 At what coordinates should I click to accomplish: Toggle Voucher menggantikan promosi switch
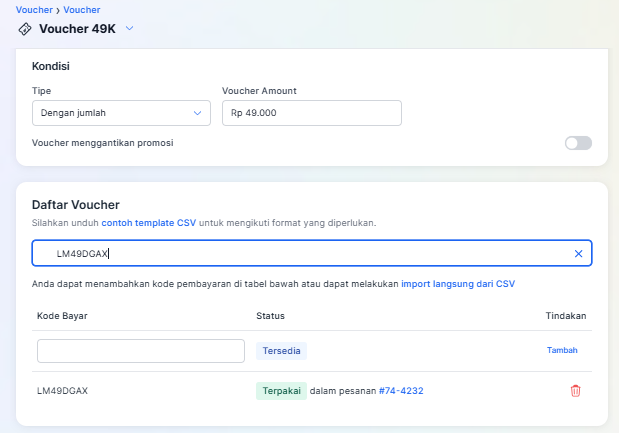pos(578,143)
